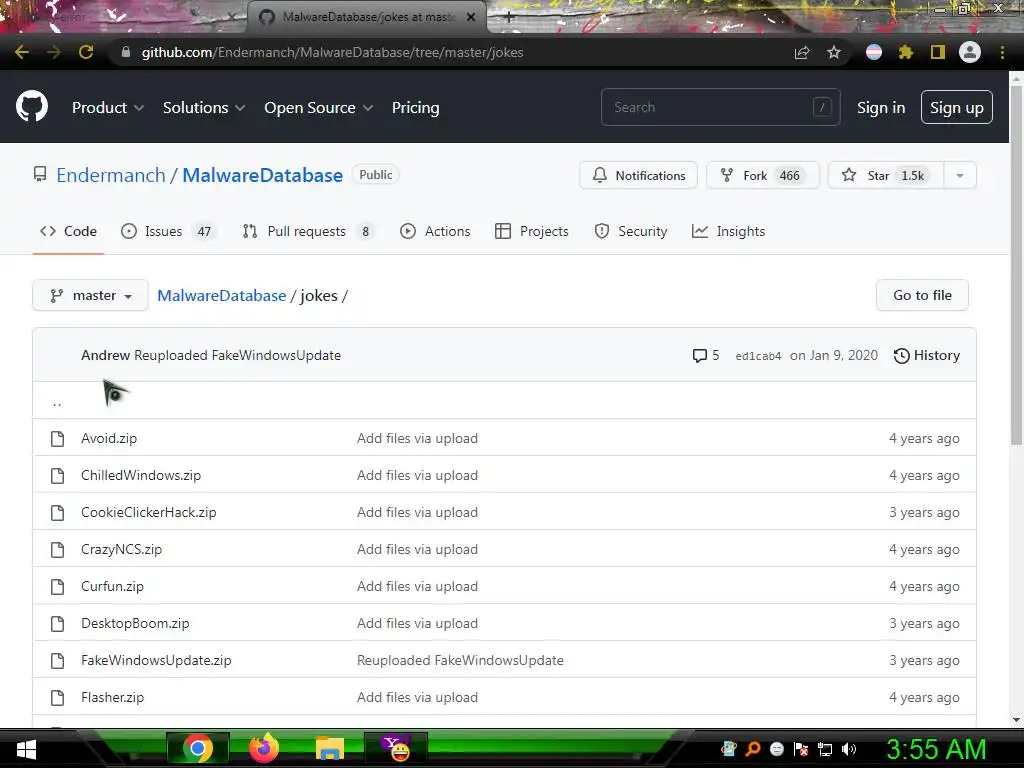Click the magnifier tray icon

click(753, 749)
